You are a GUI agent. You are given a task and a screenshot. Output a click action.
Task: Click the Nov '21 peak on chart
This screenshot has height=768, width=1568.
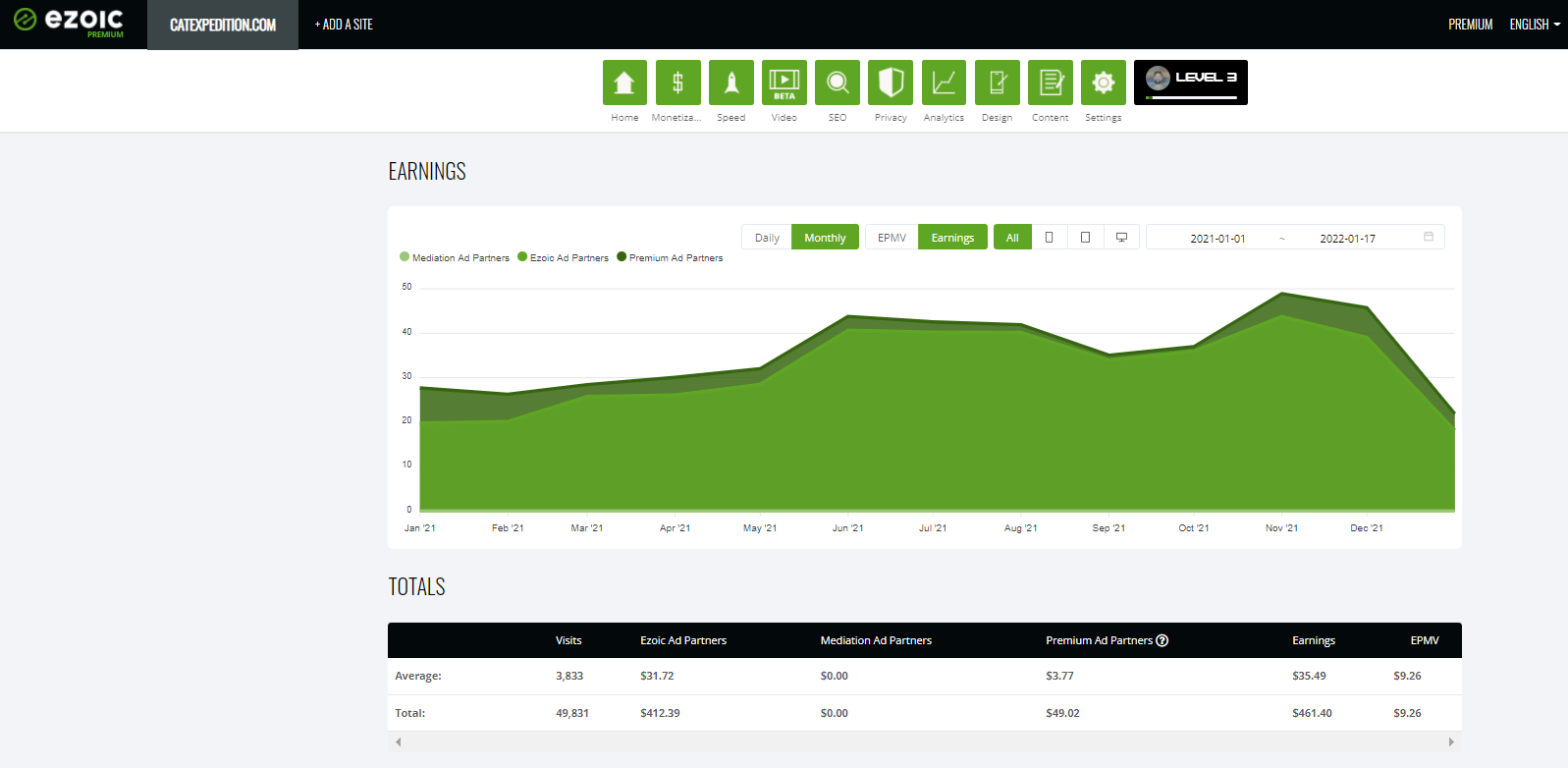pos(1281,294)
